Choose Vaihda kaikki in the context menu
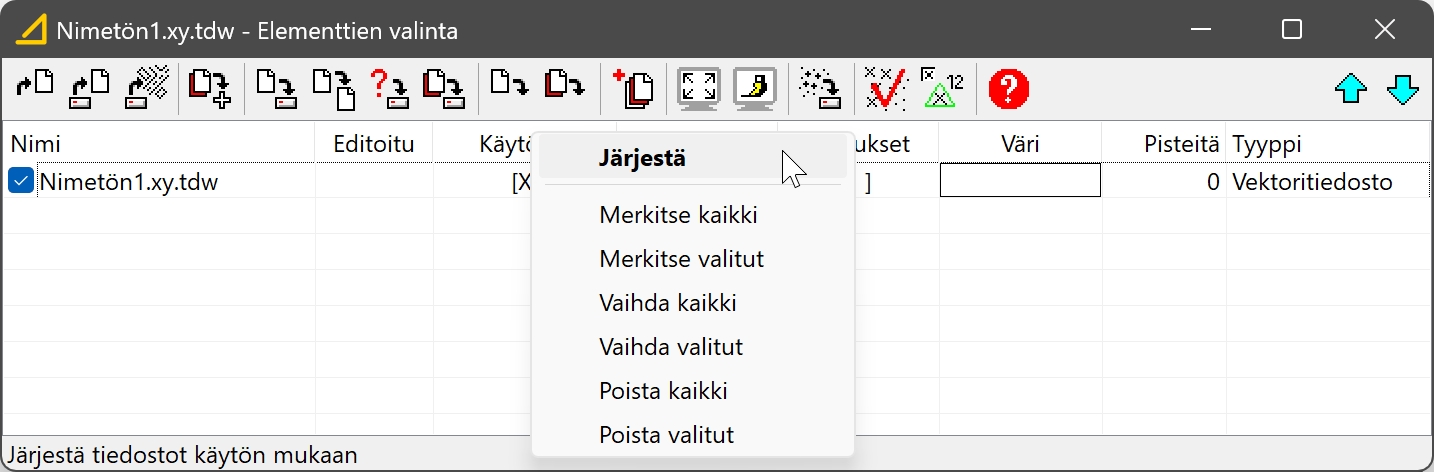This screenshot has width=1434, height=472. tap(692, 303)
